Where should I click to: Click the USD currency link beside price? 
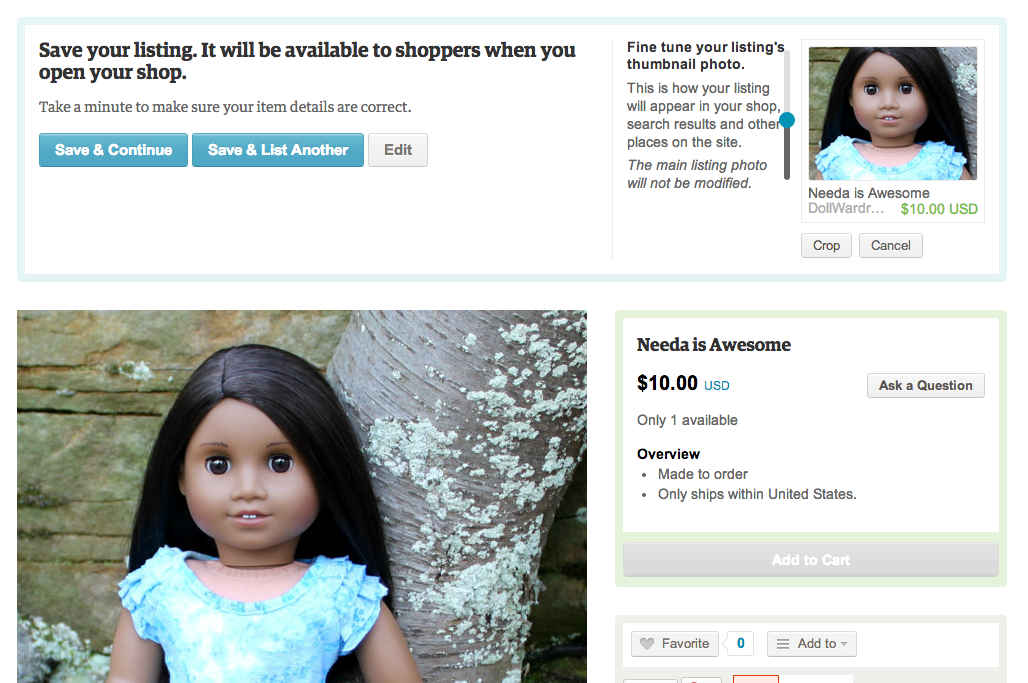[x=717, y=385]
